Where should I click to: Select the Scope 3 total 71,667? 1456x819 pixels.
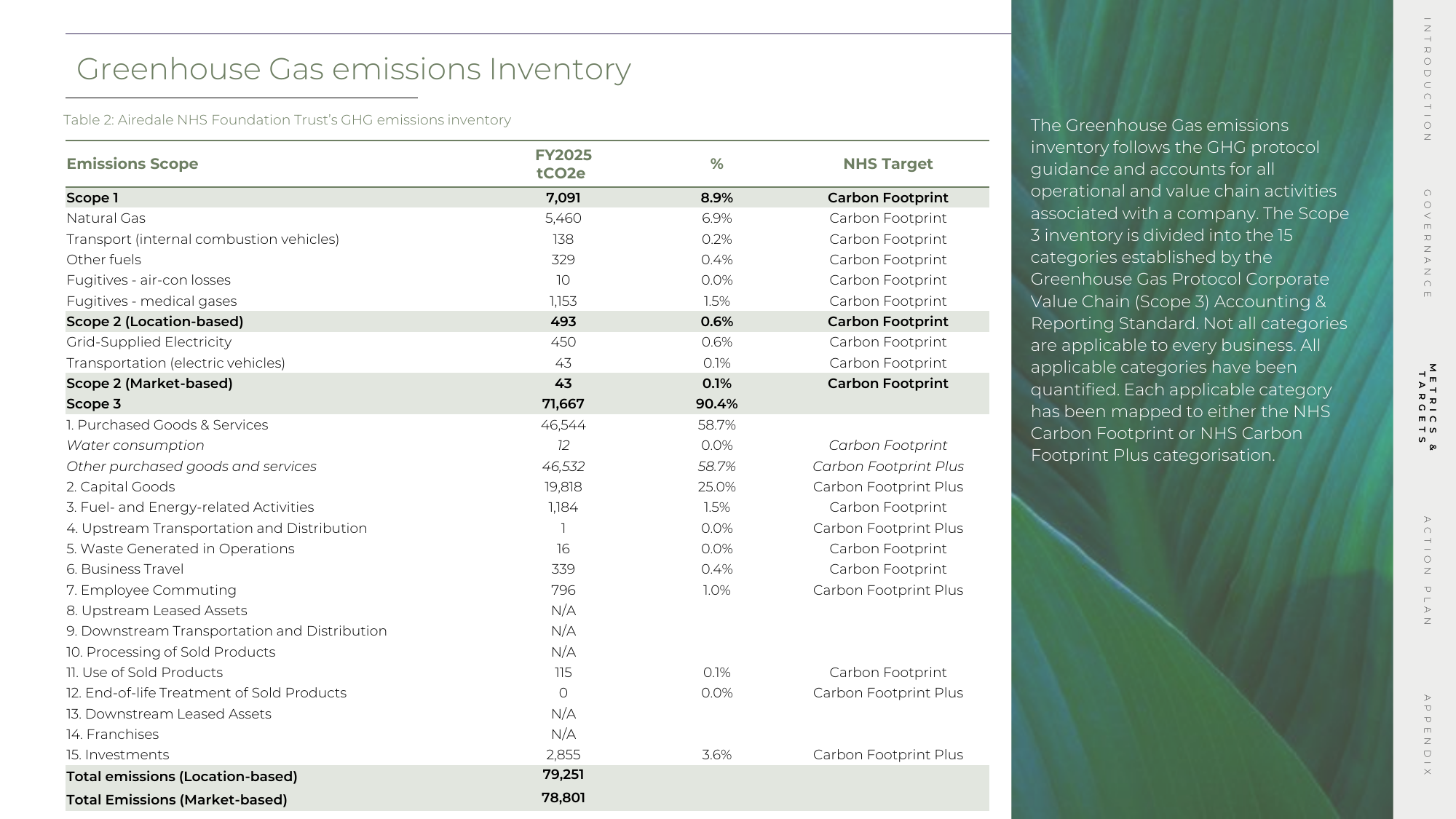point(563,404)
